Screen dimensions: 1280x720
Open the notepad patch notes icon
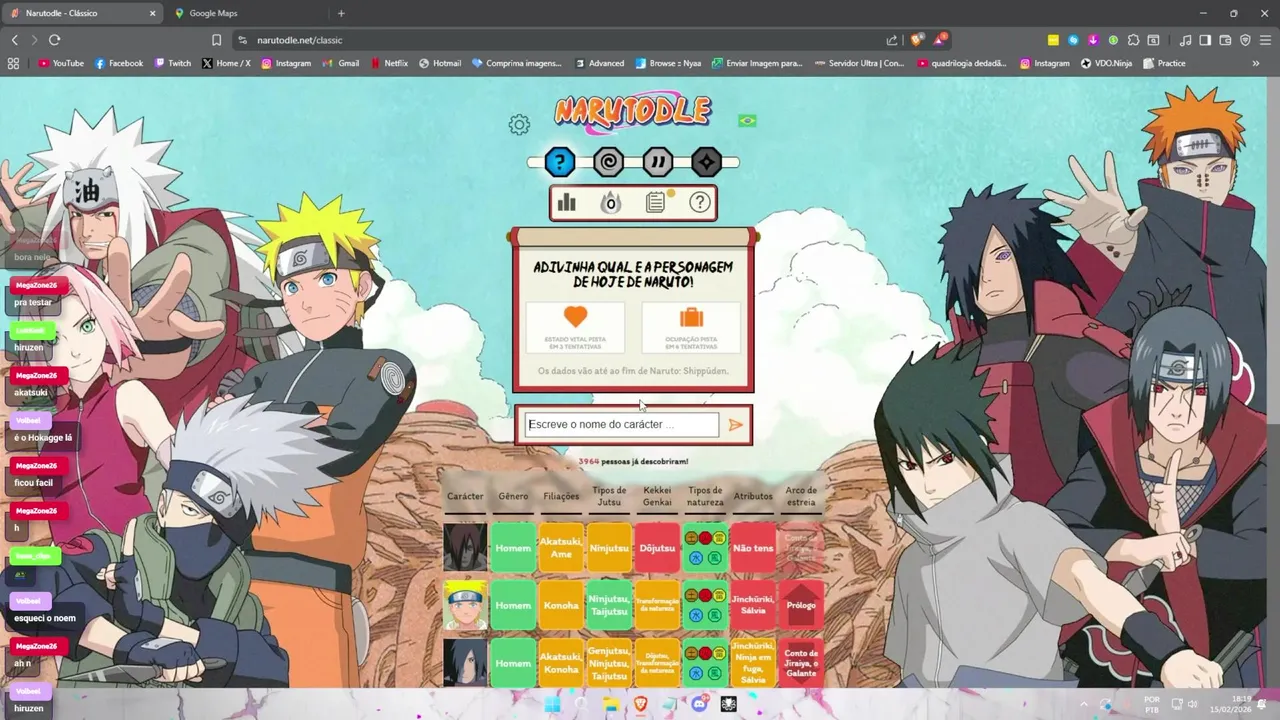pyautogui.click(x=655, y=203)
